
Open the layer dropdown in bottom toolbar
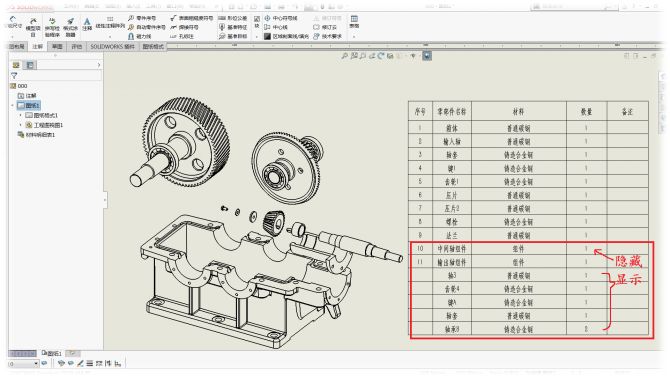[x=24, y=364]
